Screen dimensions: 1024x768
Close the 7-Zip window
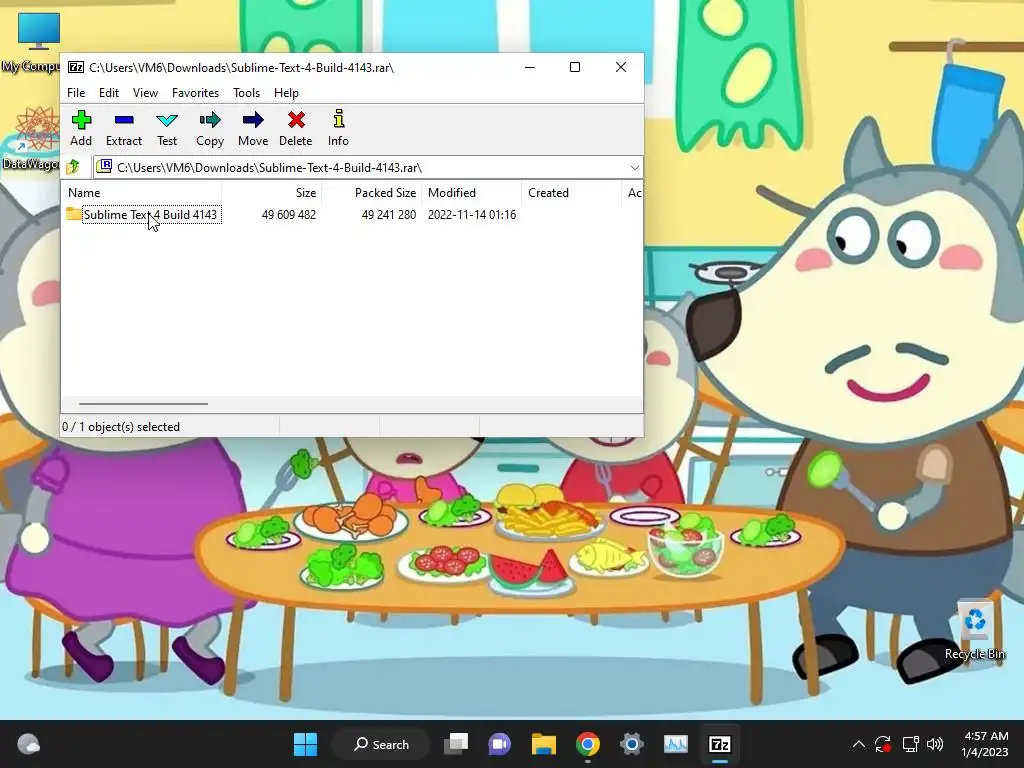pos(621,67)
